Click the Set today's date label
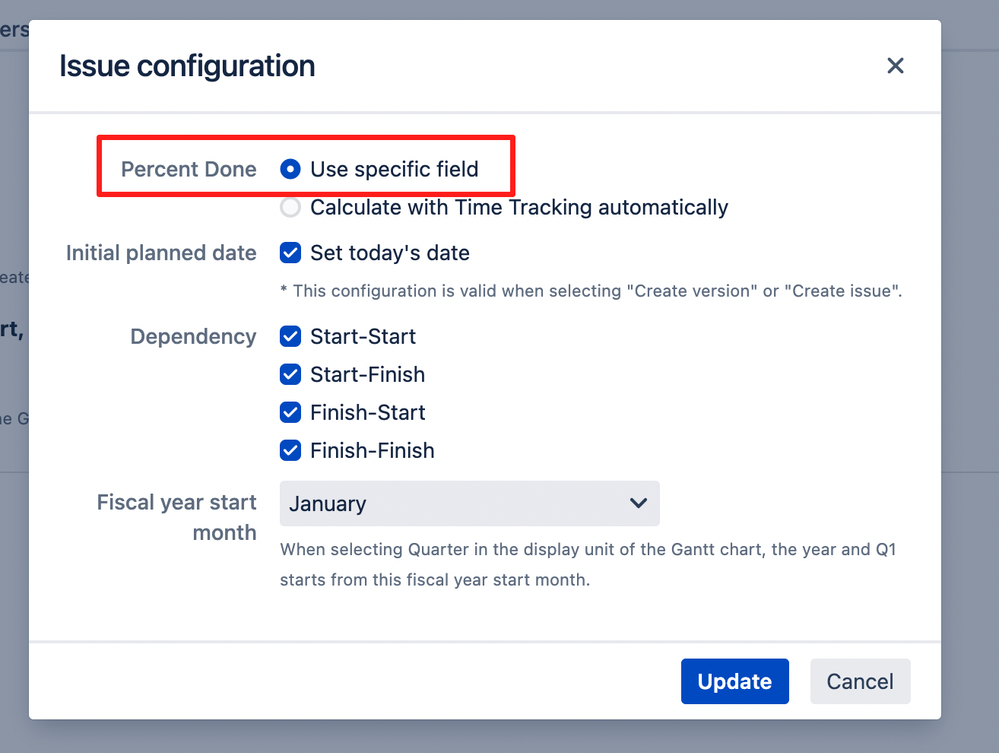999x753 pixels. (x=390, y=253)
